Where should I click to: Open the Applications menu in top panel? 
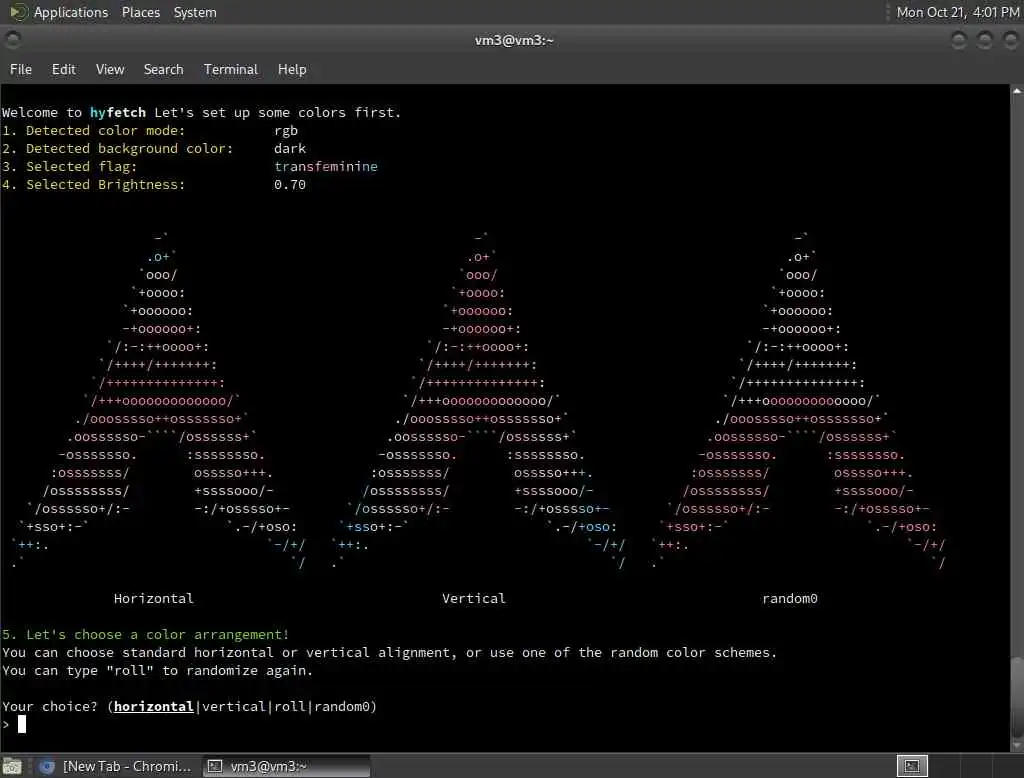71,12
